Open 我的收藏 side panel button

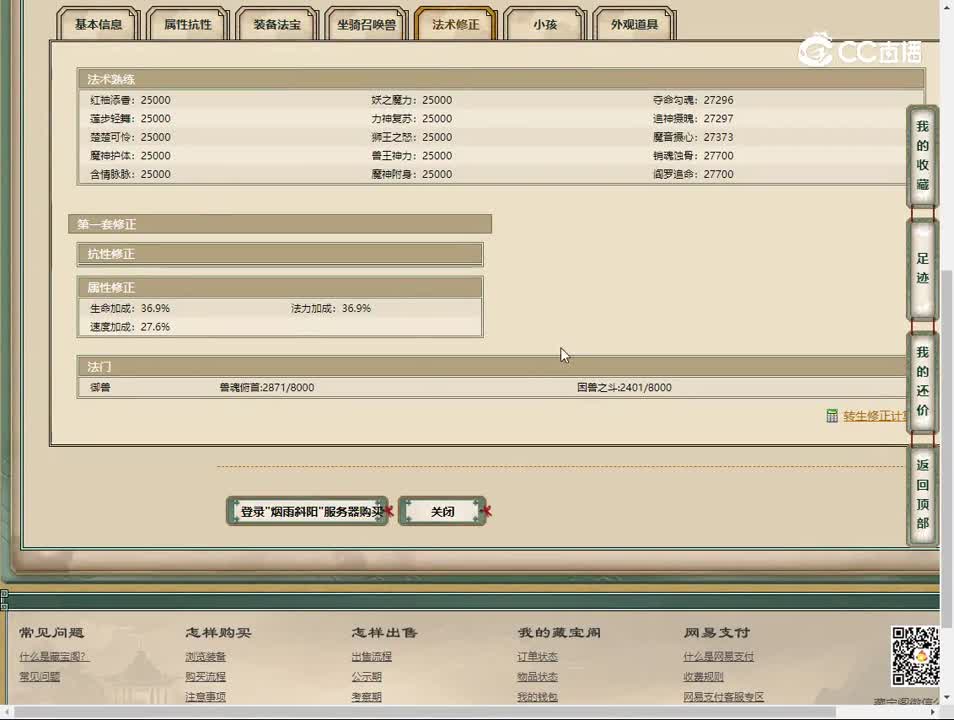tap(922, 156)
